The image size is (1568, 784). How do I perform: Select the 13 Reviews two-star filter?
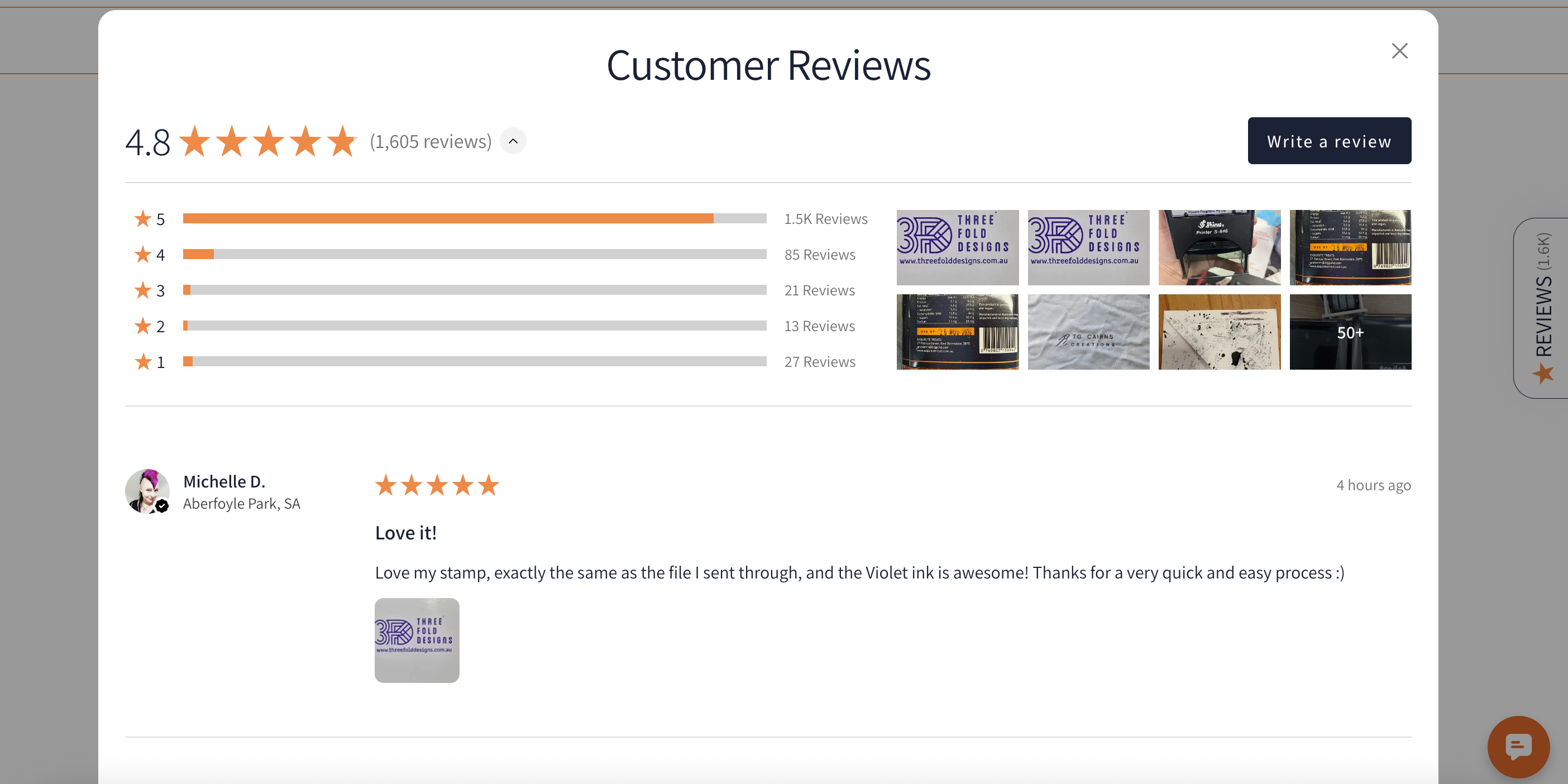(x=819, y=326)
